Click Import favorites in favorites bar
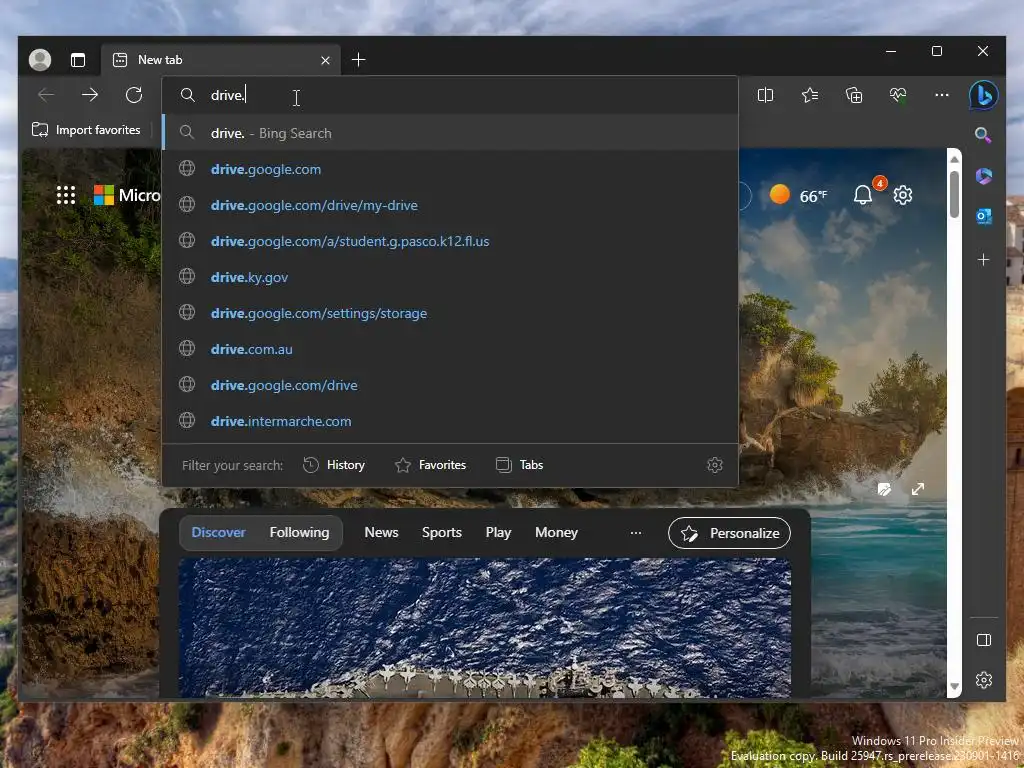This screenshot has height=768, width=1024. pos(86,130)
